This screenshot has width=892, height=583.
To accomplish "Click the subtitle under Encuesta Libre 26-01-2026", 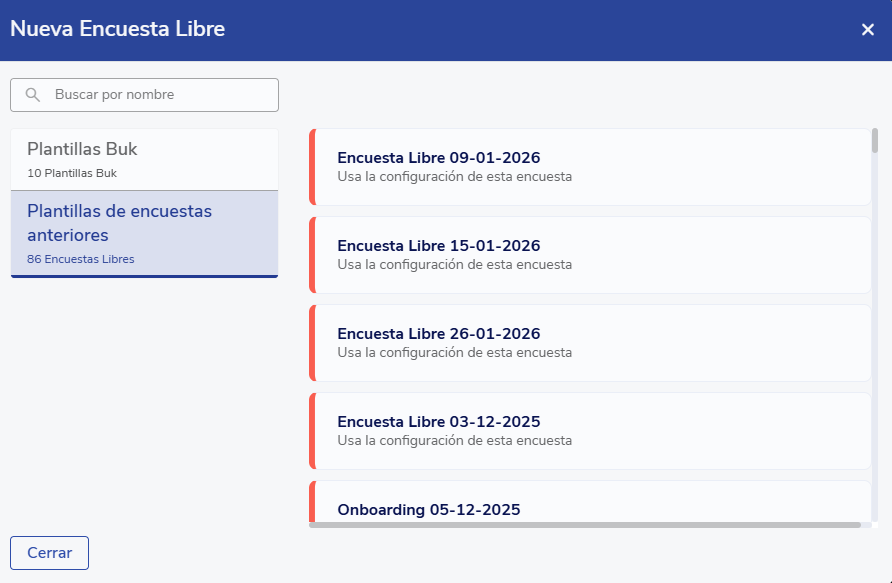I will pos(455,353).
